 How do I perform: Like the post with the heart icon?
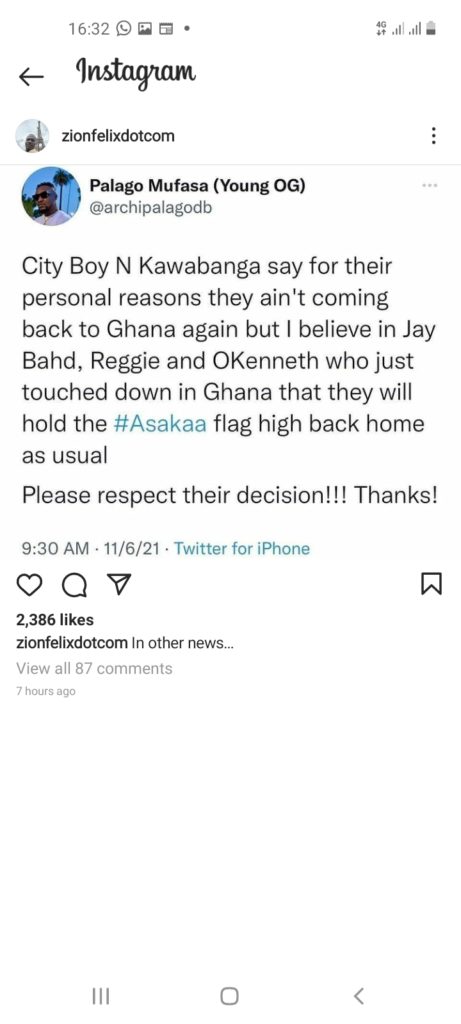tap(28, 583)
